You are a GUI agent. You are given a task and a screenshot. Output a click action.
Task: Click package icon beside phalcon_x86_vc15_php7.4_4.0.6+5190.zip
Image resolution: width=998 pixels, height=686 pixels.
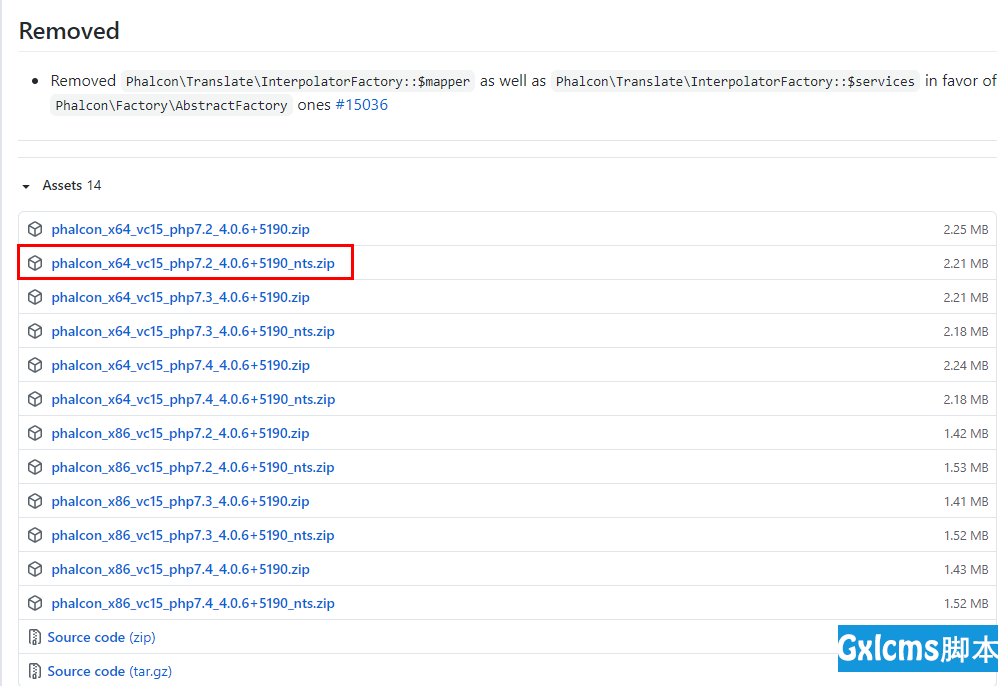(x=35, y=570)
